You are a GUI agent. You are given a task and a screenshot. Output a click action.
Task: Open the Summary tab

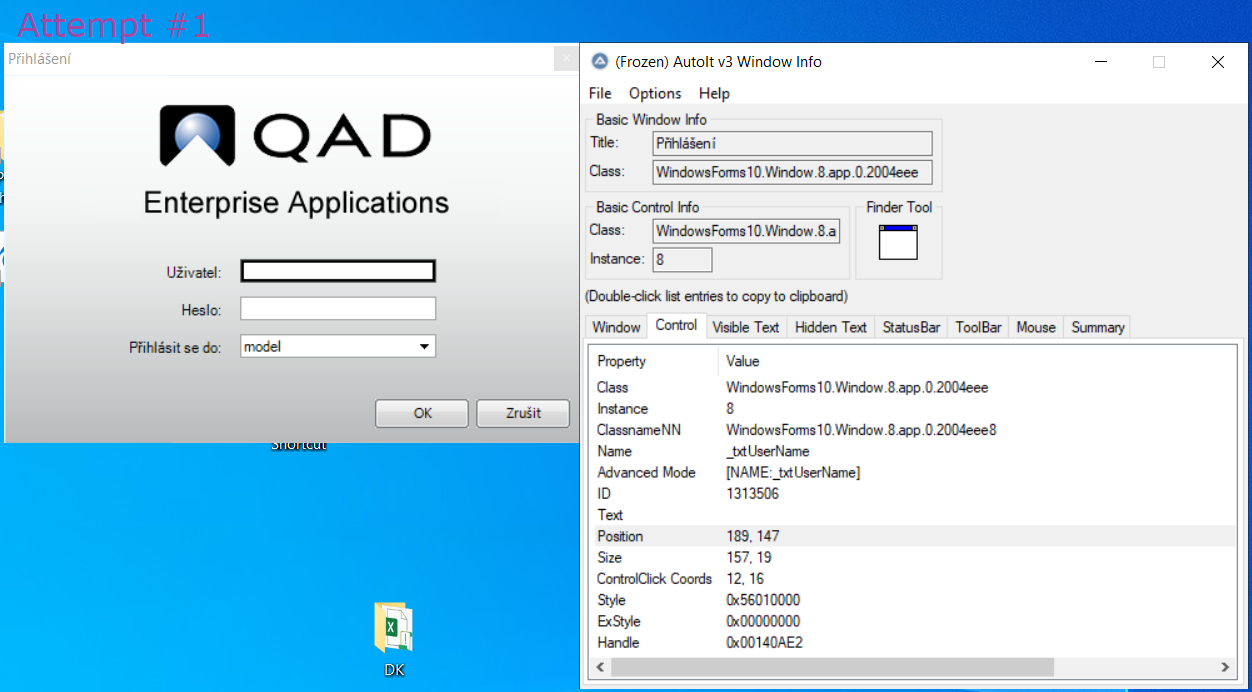click(1098, 327)
